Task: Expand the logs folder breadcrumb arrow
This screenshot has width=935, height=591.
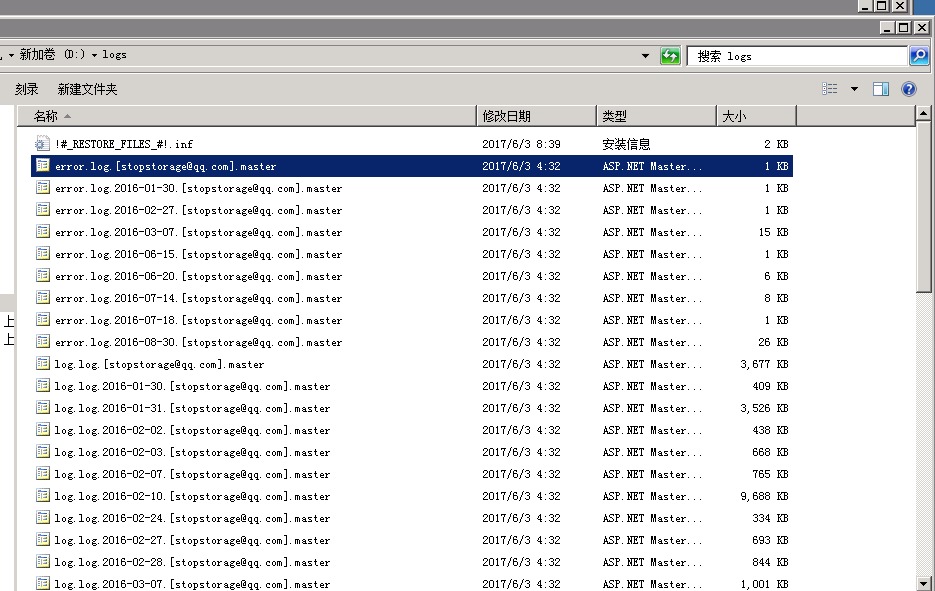Action: [94, 55]
